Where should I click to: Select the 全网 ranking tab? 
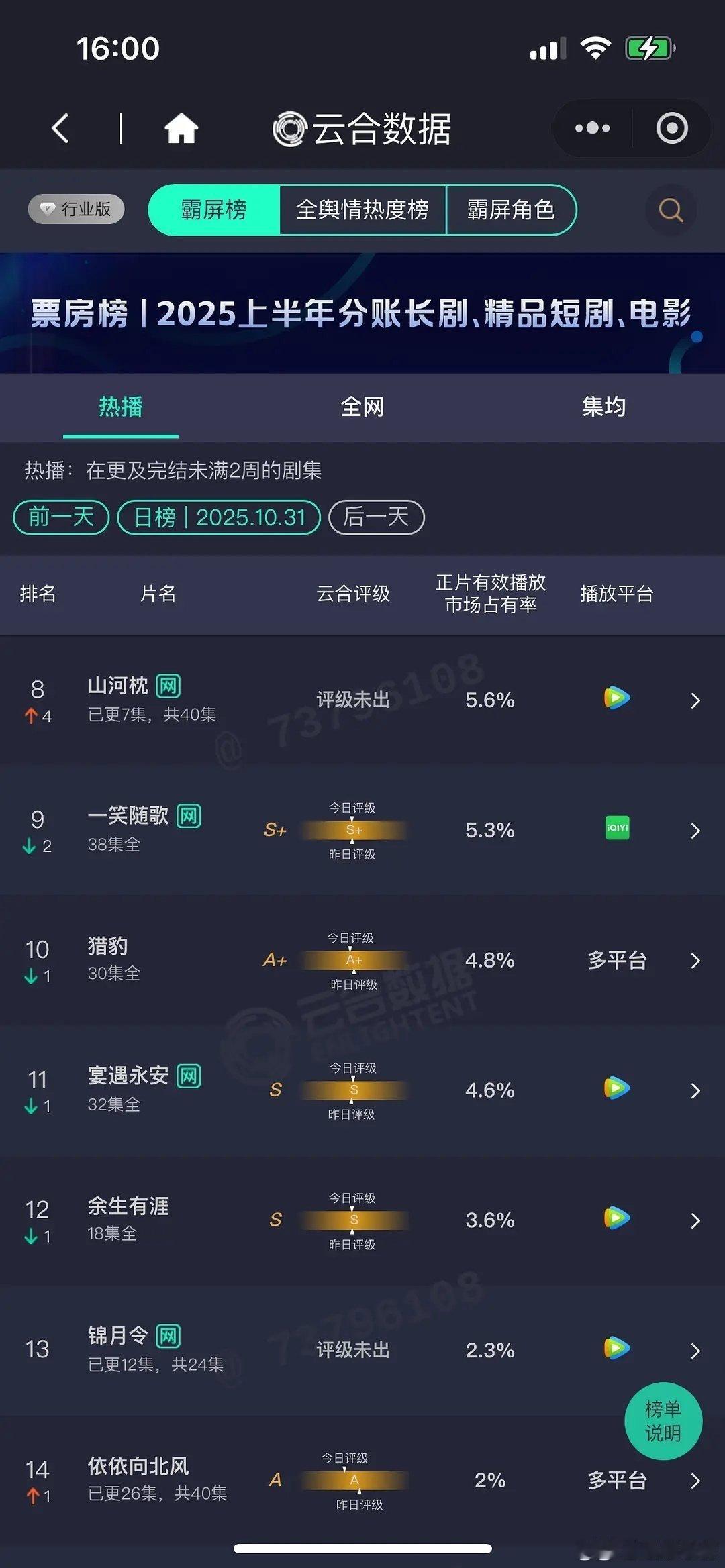(x=362, y=407)
